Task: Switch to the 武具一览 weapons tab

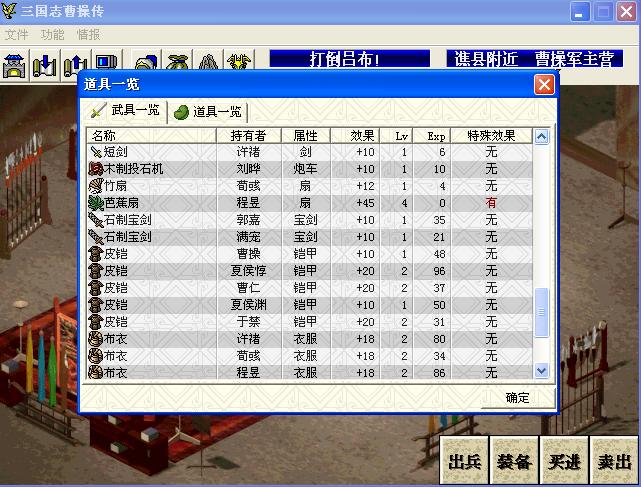Action: (125, 111)
